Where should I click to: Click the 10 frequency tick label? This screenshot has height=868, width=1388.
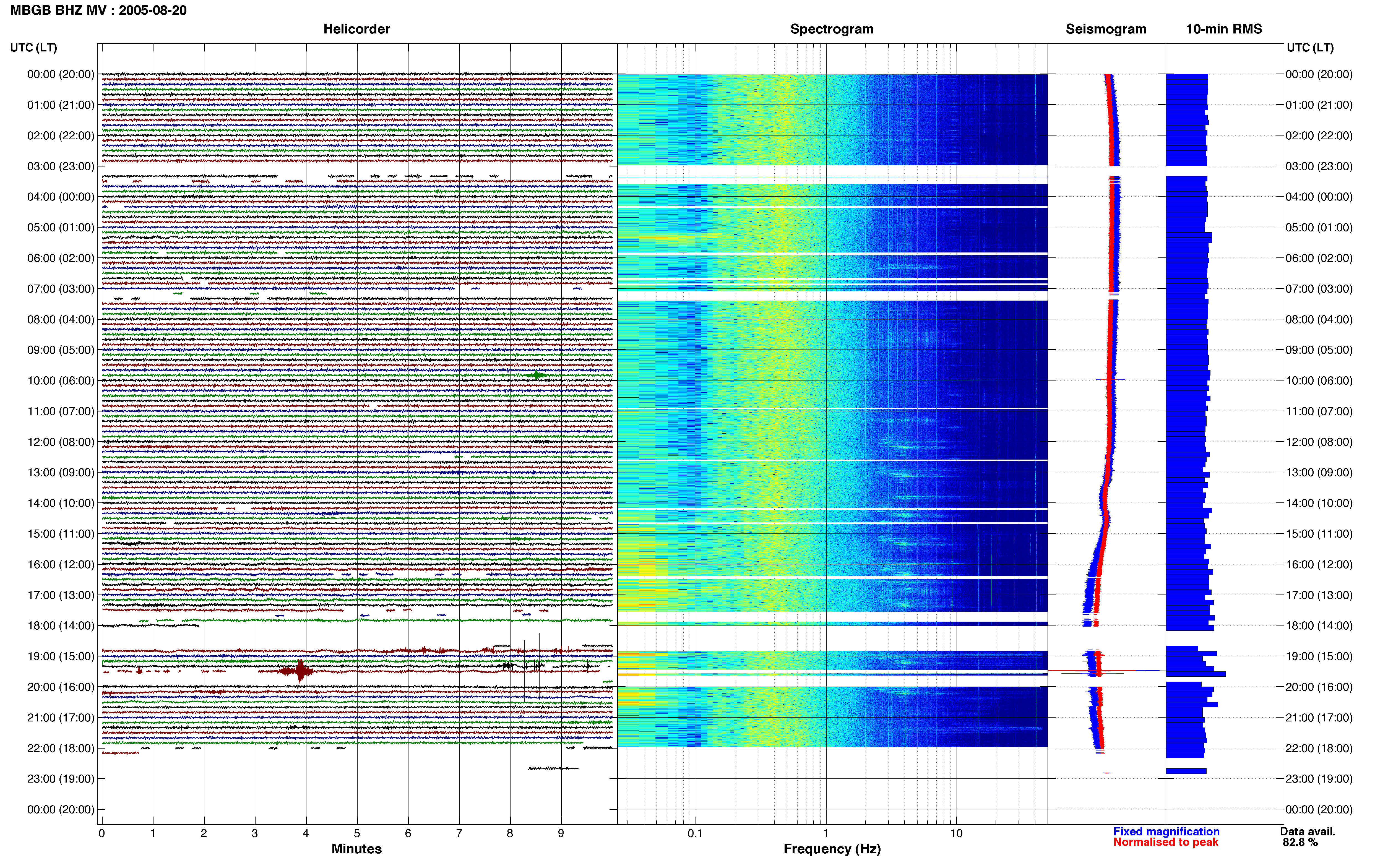tap(956, 833)
